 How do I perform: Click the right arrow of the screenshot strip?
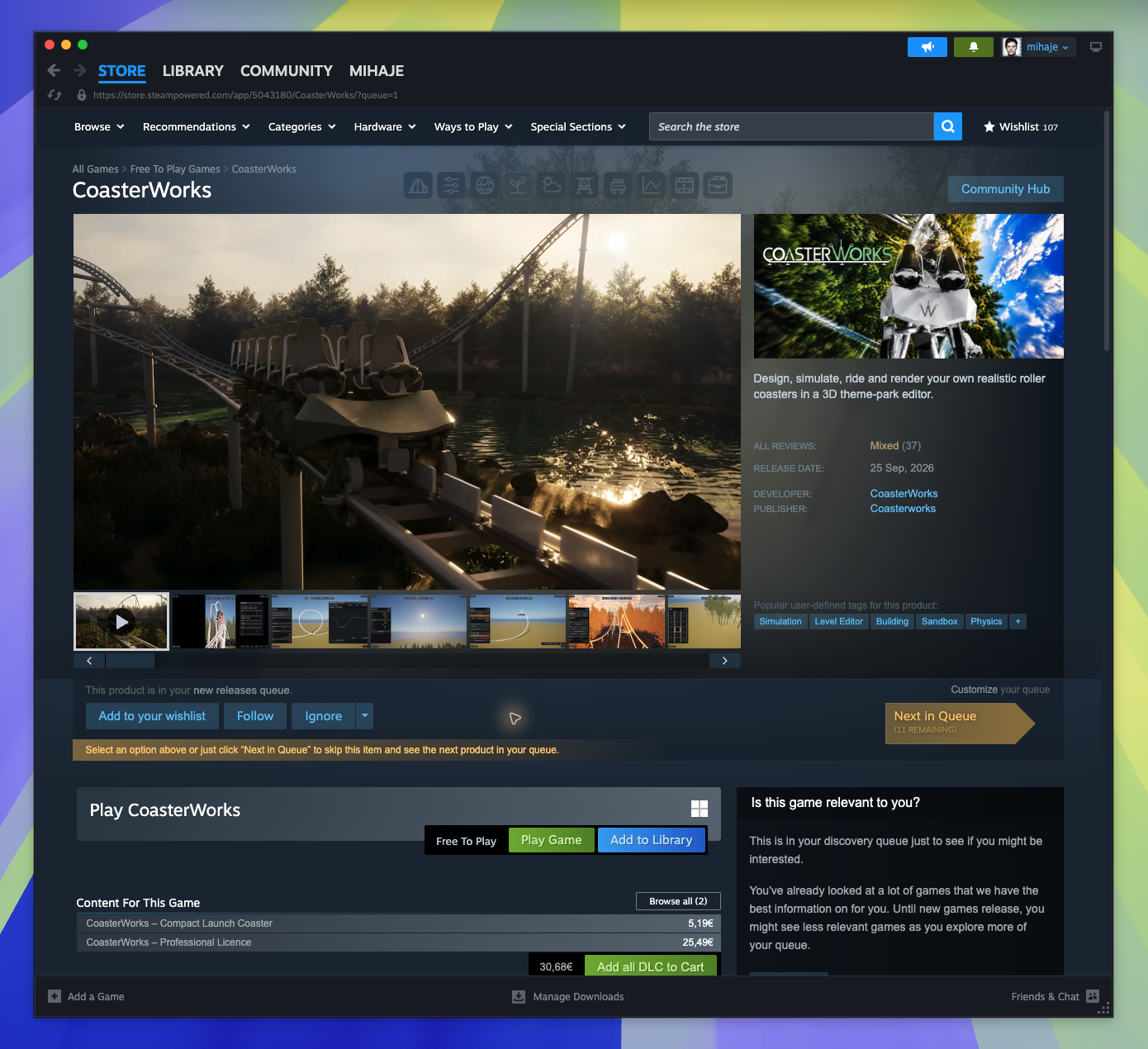click(x=725, y=661)
